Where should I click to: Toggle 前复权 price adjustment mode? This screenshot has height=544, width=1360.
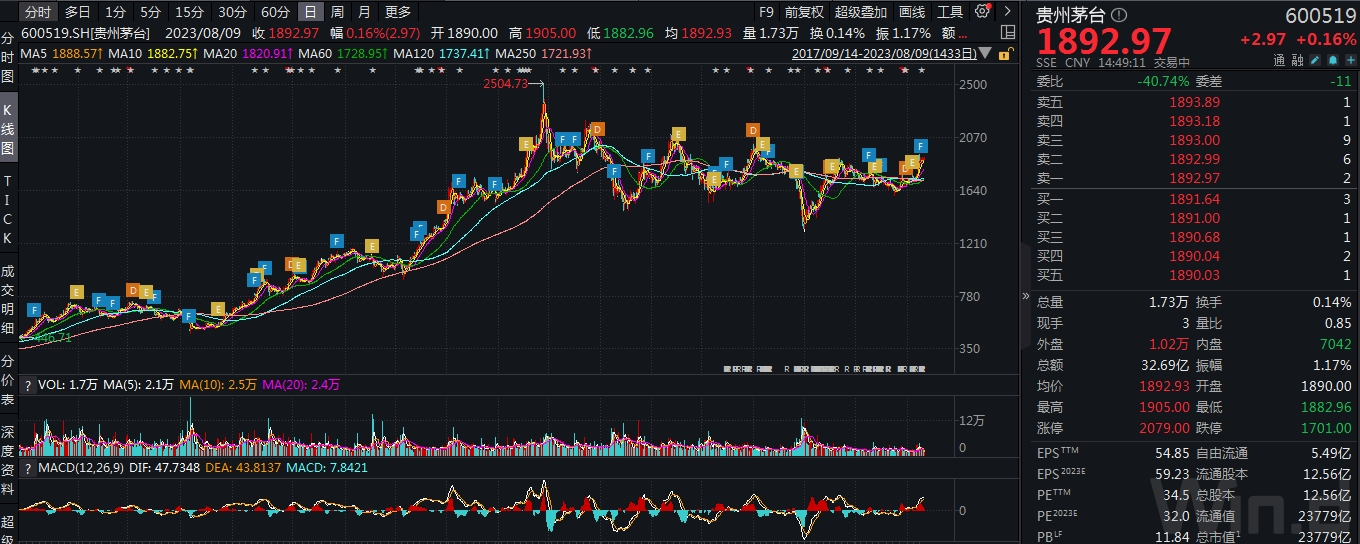tap(804, 12)
